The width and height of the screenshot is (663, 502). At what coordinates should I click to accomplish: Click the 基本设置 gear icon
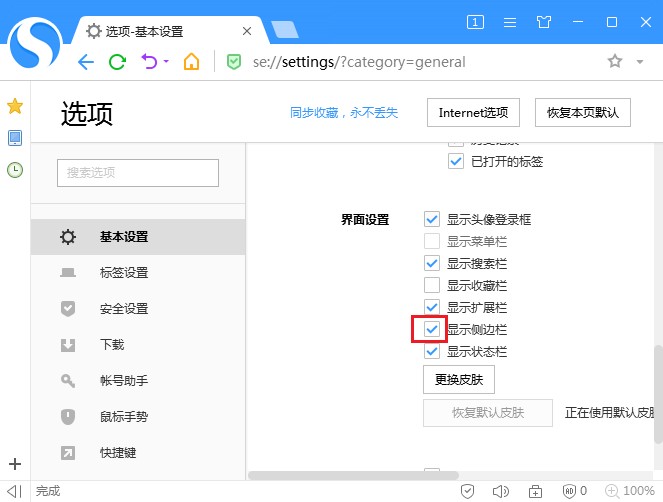coord(68,237)
